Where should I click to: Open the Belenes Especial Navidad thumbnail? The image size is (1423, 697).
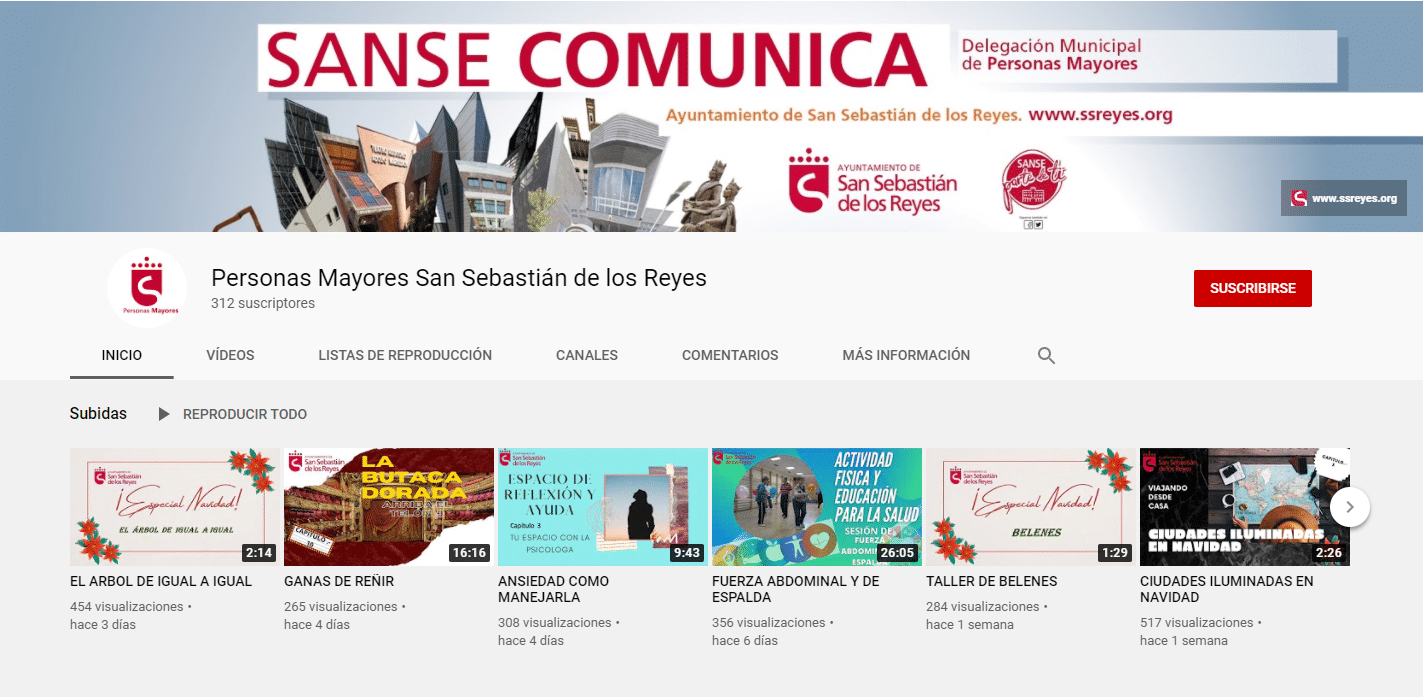coord(1031,507)
